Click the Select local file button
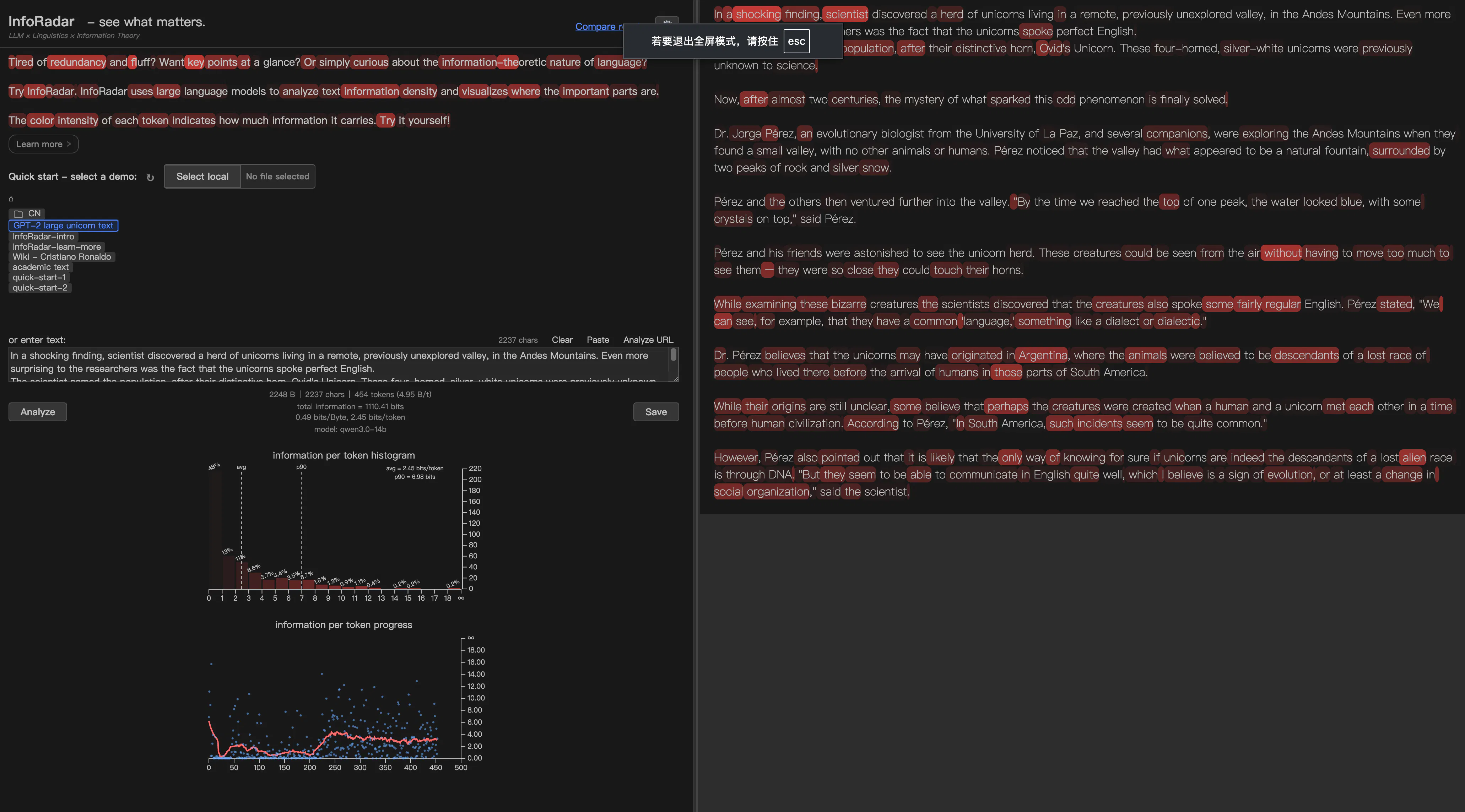 point(202,176)
